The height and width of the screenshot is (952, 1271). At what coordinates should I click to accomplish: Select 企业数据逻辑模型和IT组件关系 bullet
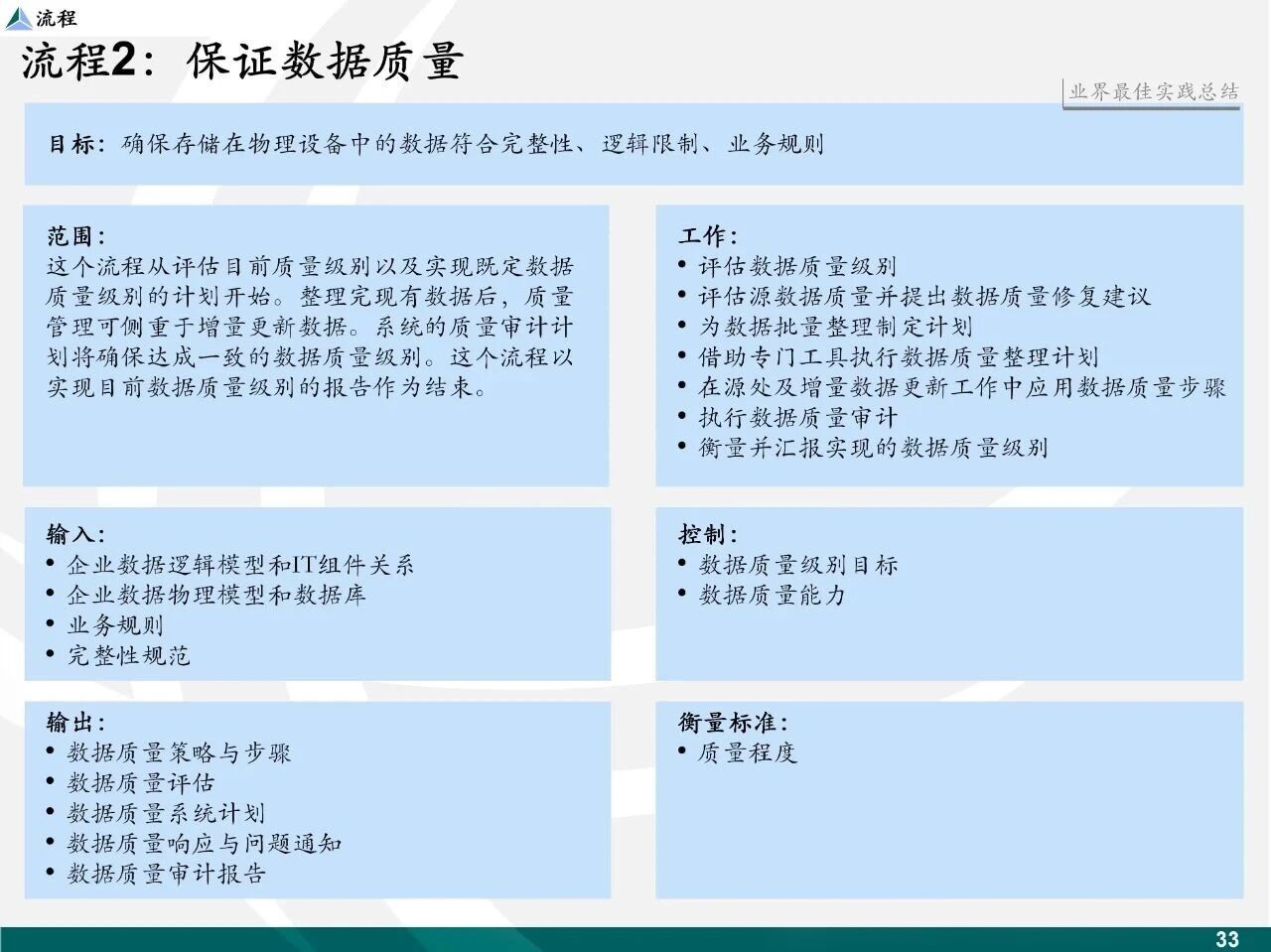point(239,566)
